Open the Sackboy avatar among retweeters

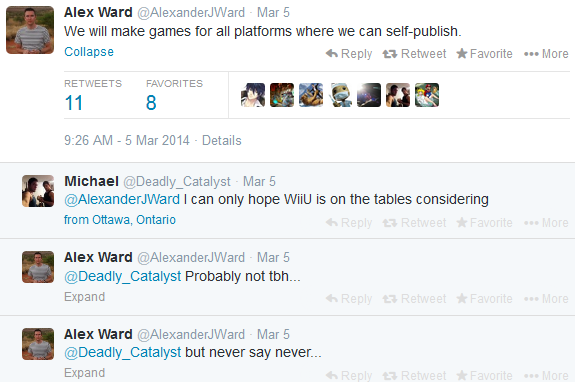[340, 95]
